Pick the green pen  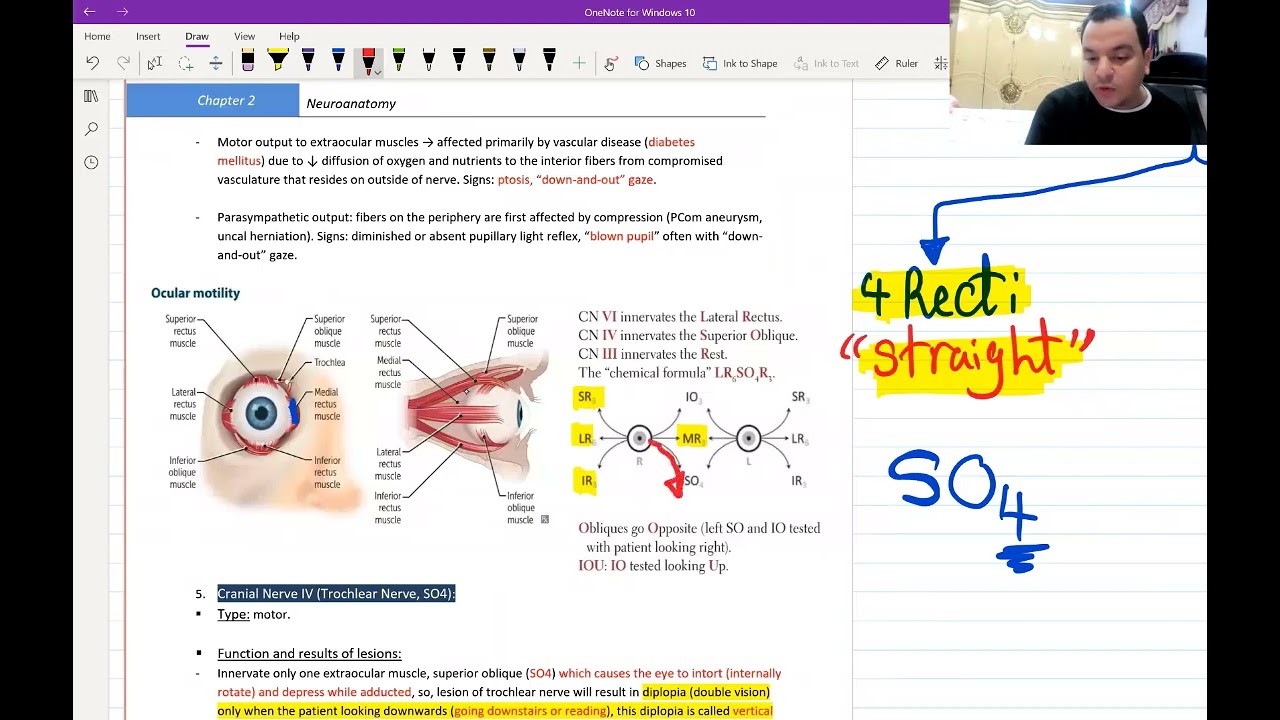point(398,61)
